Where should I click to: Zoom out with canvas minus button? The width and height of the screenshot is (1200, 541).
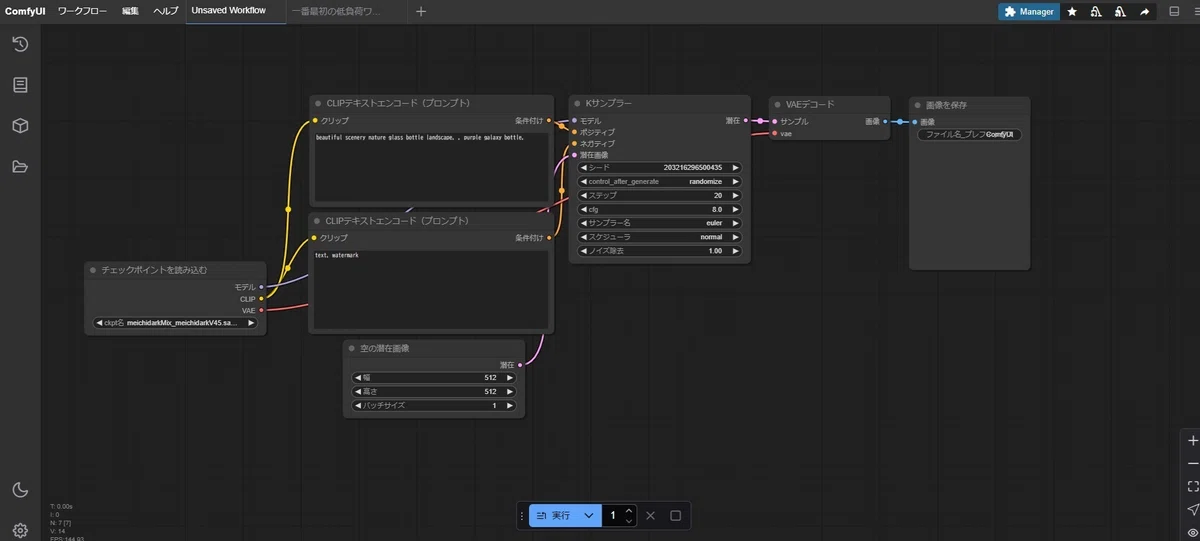click(x=1191, y=464)
